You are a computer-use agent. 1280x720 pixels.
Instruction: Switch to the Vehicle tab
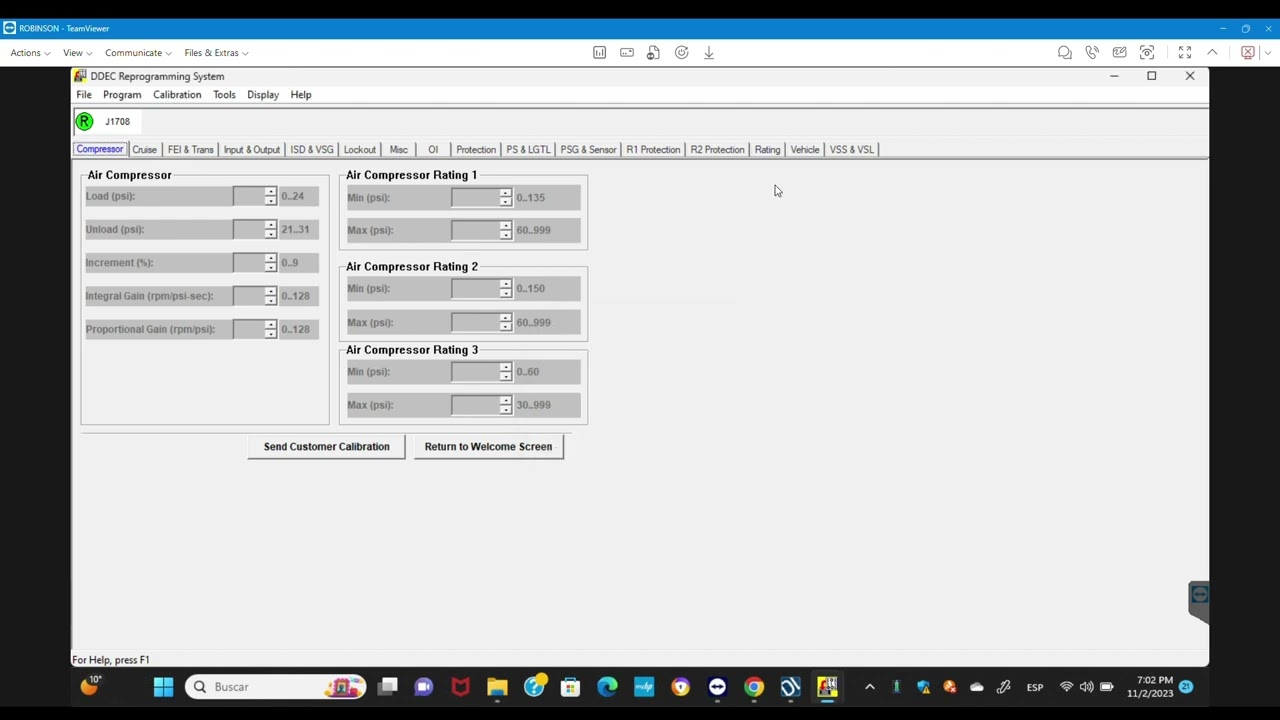[805, 150]
